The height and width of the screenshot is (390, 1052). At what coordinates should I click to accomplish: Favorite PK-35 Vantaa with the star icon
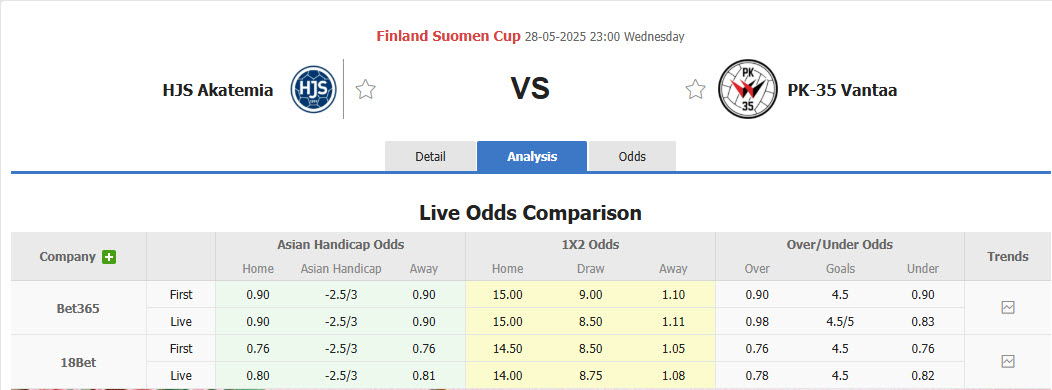coord(695,89)
